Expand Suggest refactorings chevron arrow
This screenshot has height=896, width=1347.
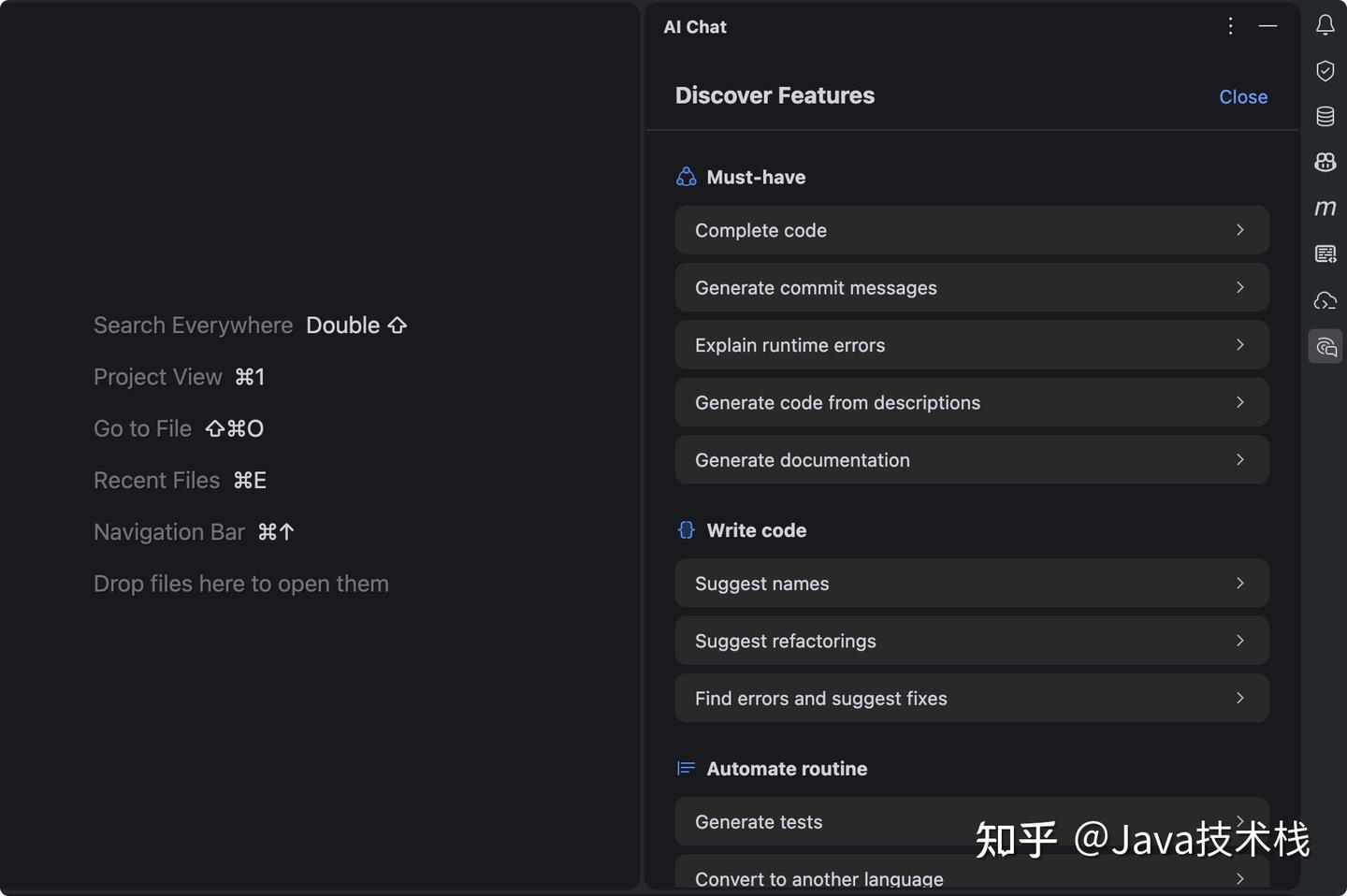pos(1239,641)
